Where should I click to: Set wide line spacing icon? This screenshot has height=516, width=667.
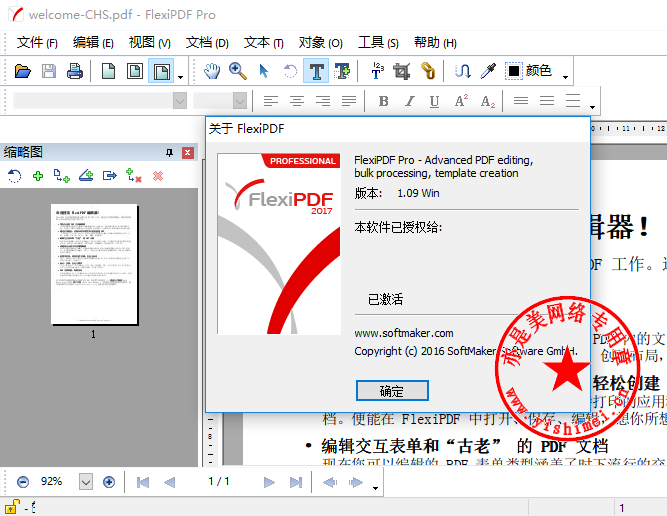pos(573,101)
